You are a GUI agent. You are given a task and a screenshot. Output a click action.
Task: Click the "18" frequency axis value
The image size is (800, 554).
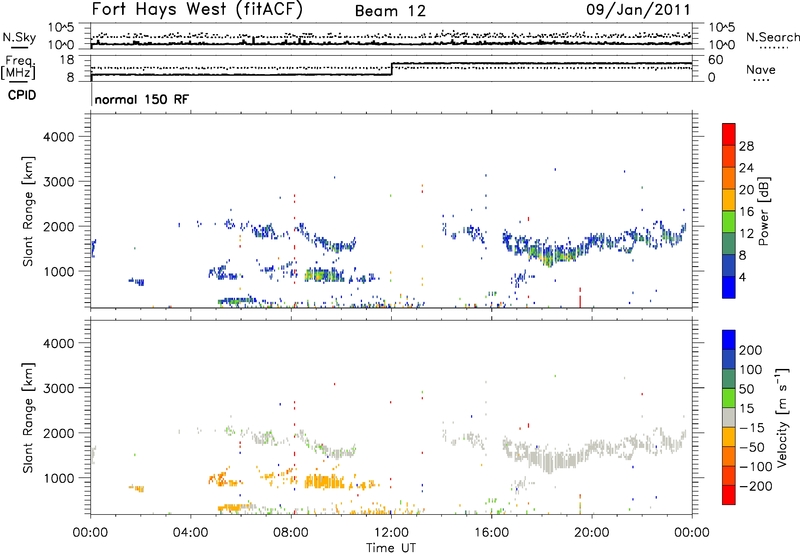tap(67, 60)
